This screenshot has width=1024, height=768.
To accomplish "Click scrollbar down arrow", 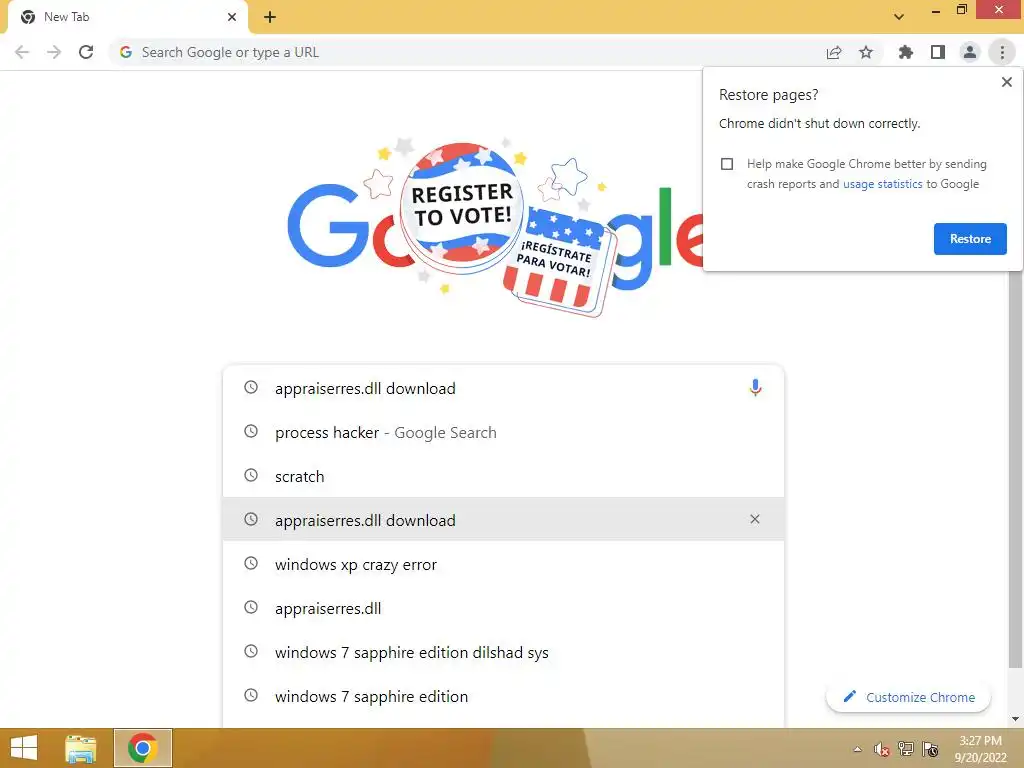I will click(1015, 719).
